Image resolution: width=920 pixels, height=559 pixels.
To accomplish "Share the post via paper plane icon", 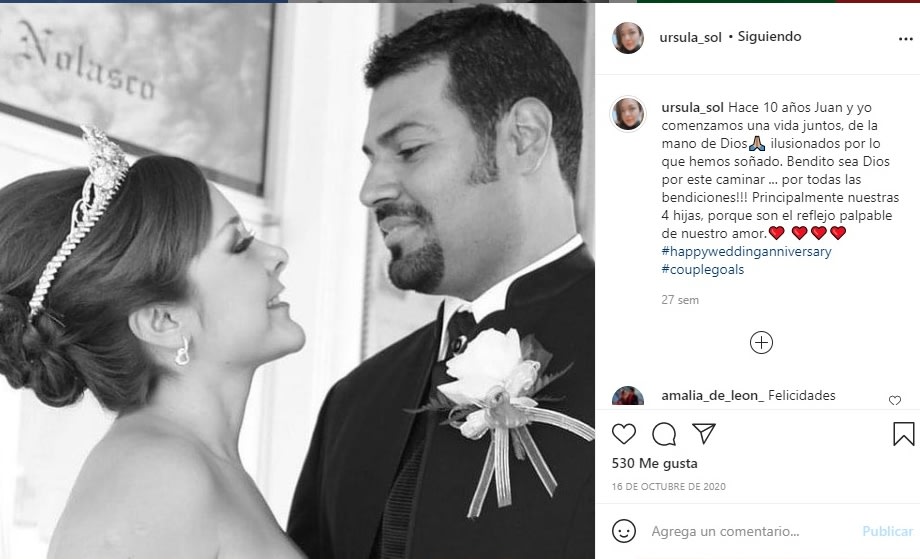I will click(x=704, y=433).
